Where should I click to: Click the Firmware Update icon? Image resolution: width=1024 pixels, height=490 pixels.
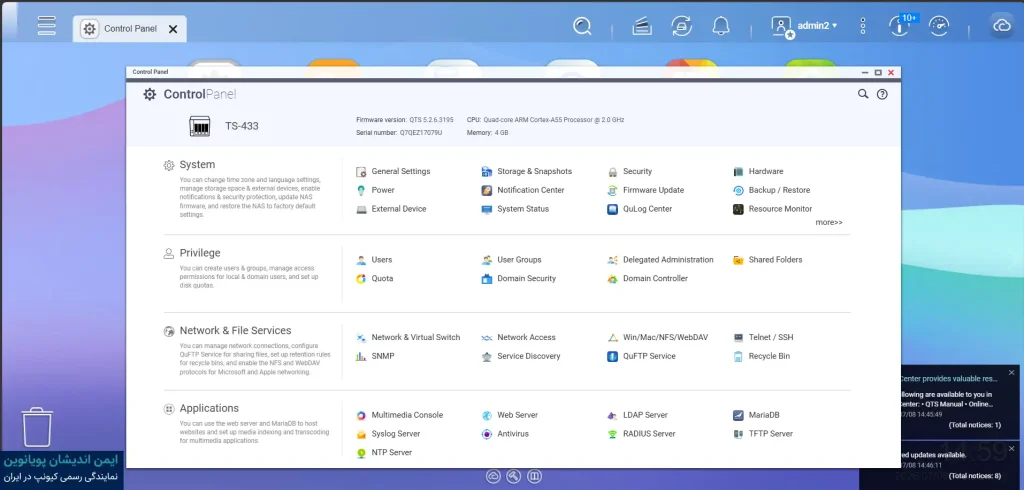point(612,190)
